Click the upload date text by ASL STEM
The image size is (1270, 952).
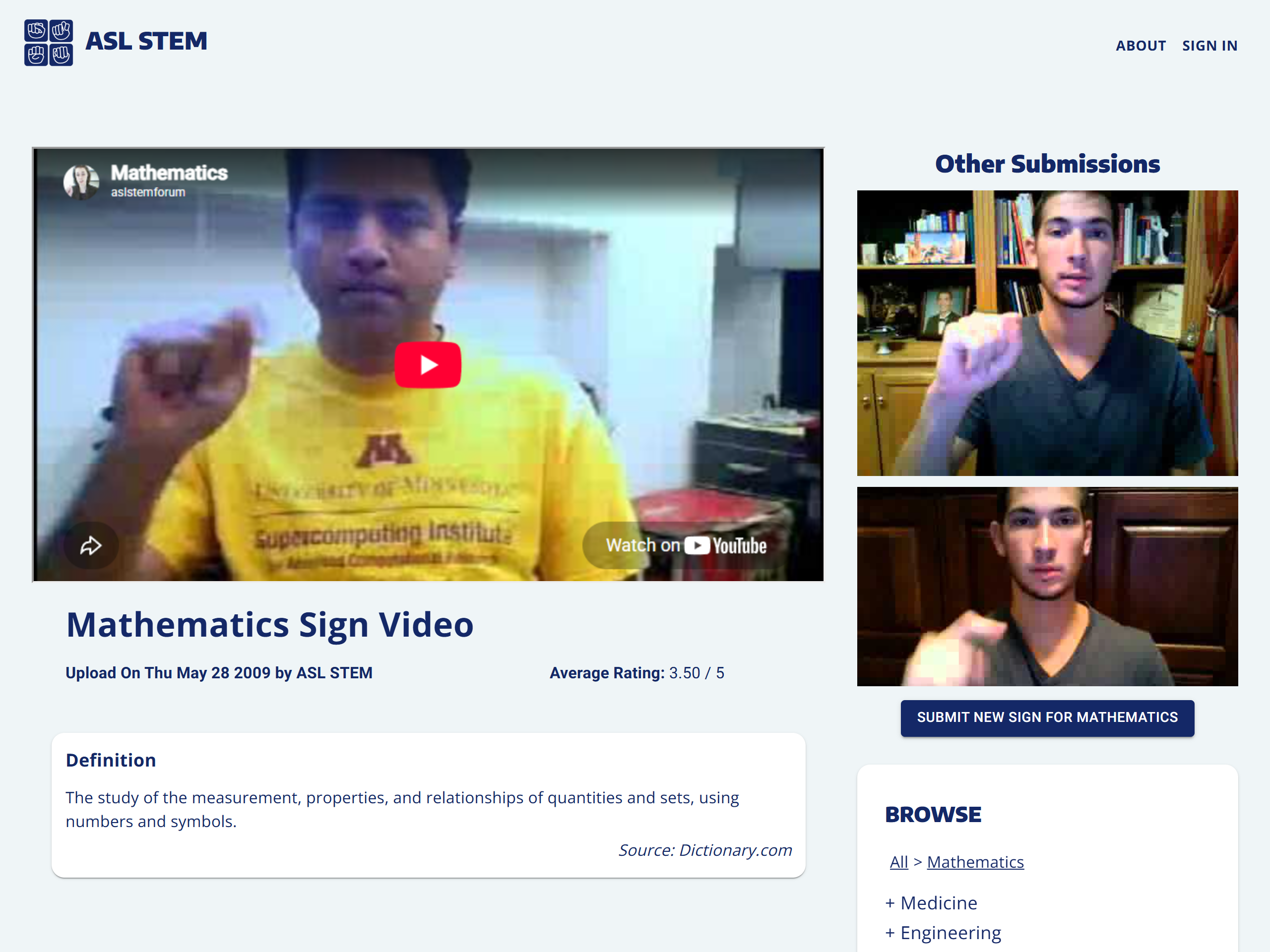point(219,672)
